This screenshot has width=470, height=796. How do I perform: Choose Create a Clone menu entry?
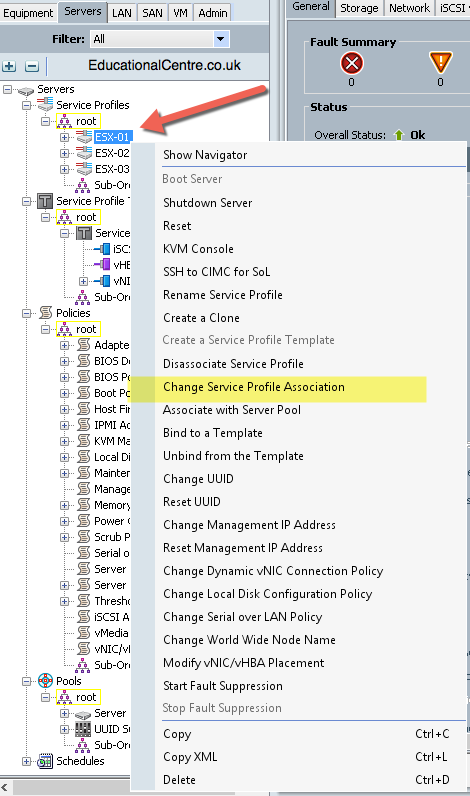click(x=202, y=318)
